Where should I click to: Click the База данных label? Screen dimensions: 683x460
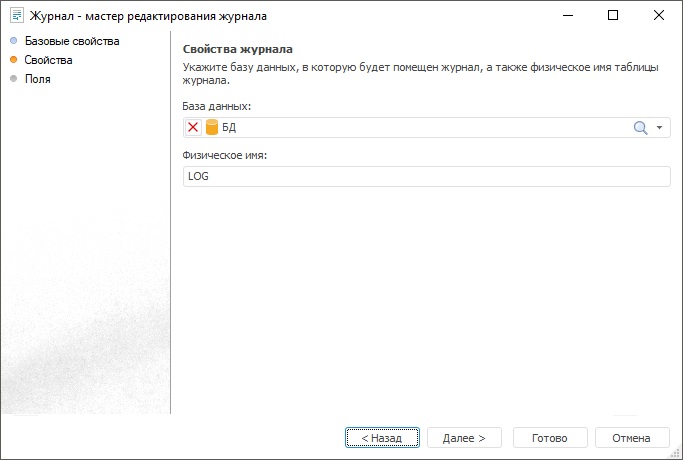(x=216, y=105)
